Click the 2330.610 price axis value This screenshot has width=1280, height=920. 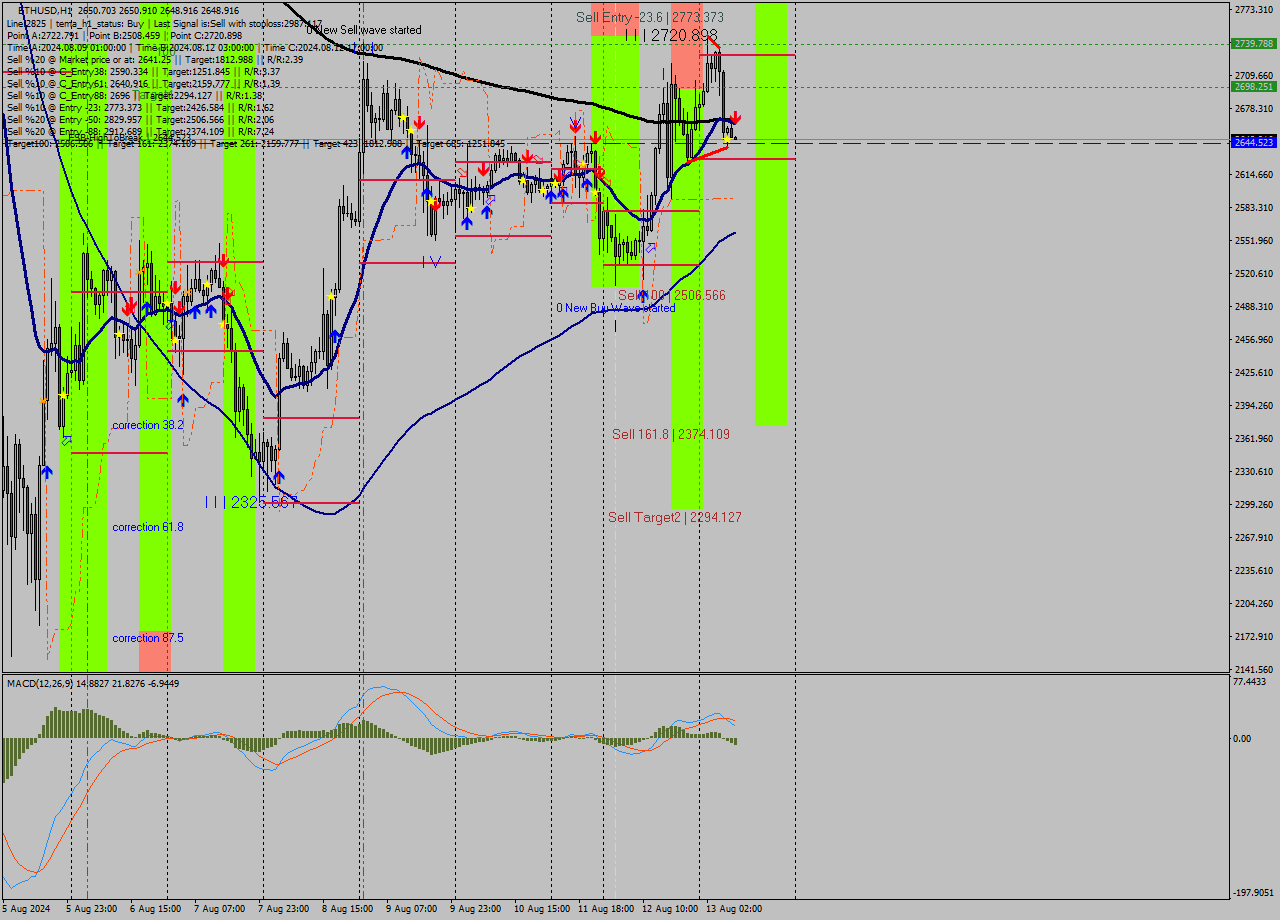point(1254,471)
